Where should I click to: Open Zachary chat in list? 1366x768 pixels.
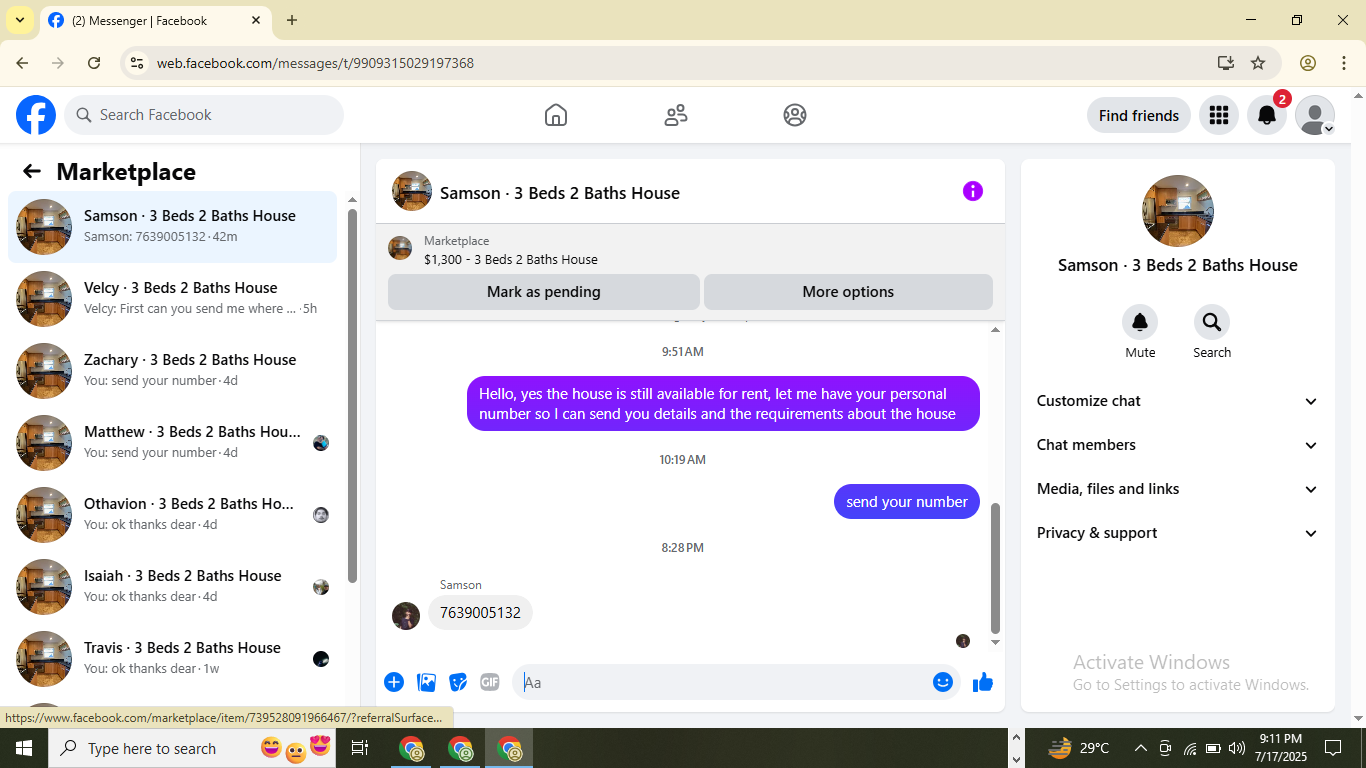point(173,371)
